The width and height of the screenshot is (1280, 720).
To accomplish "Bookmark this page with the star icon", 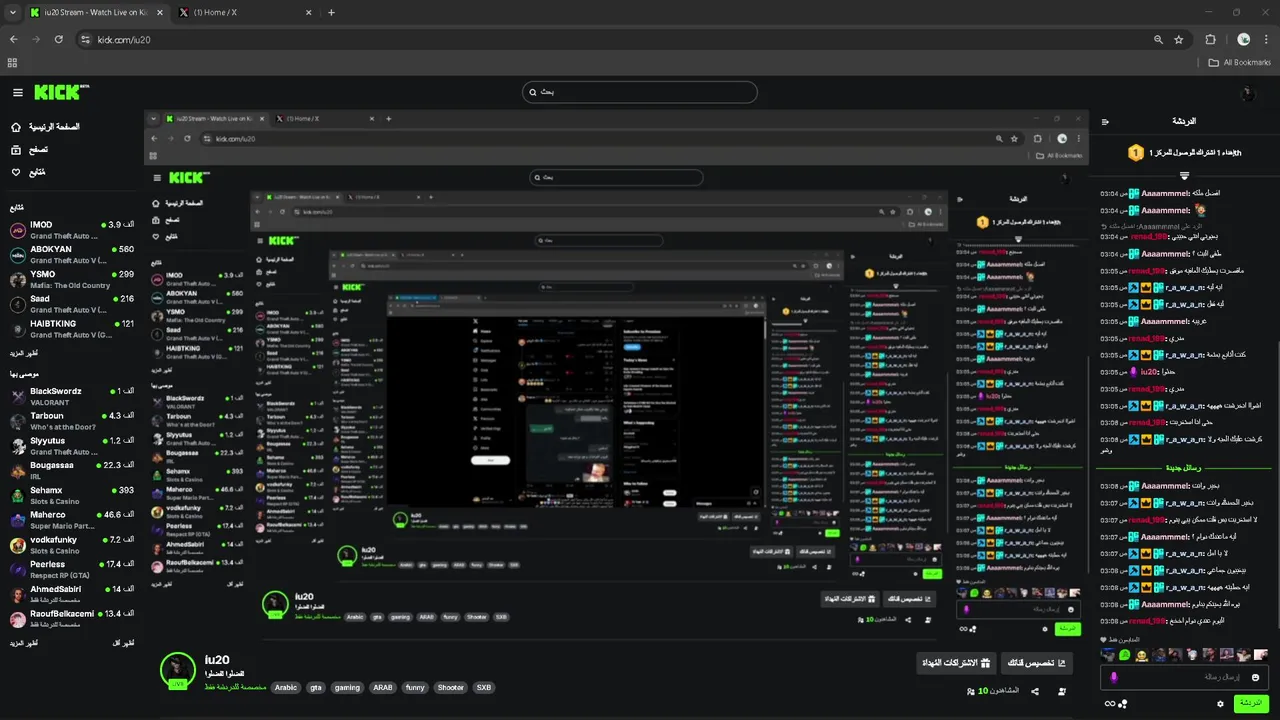I will click(x=1179, y=40).
